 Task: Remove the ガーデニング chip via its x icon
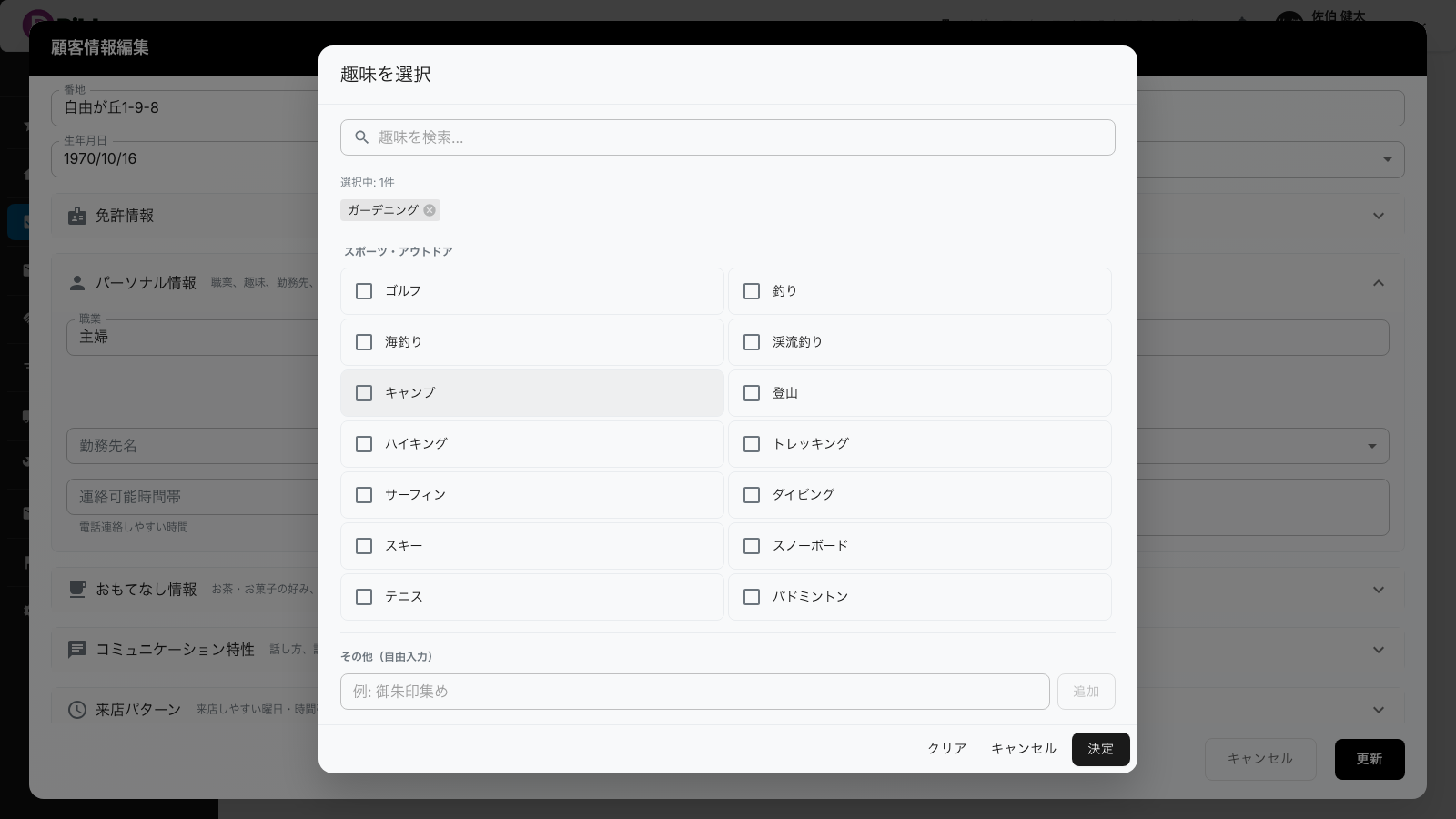pyautogui.click(x=430, y=210)
